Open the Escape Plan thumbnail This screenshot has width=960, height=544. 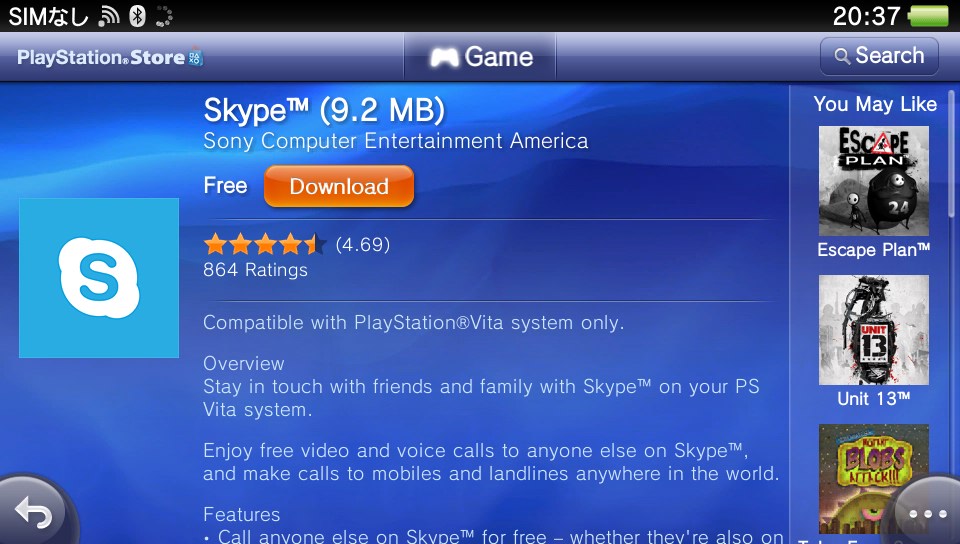pos(874,181)
